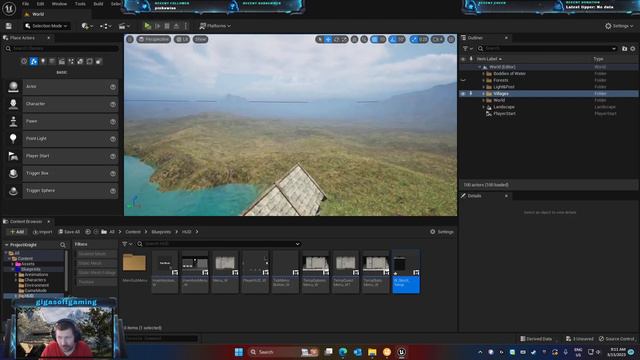Select the Basic actors category icon
The image size is (640, 360).
point(33,61)
